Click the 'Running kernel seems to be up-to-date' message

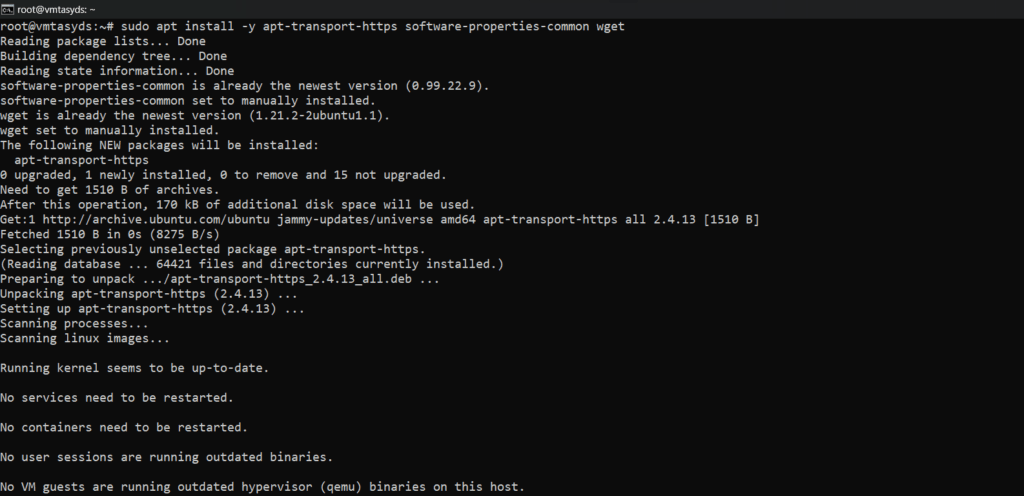(x=135, y=369)
